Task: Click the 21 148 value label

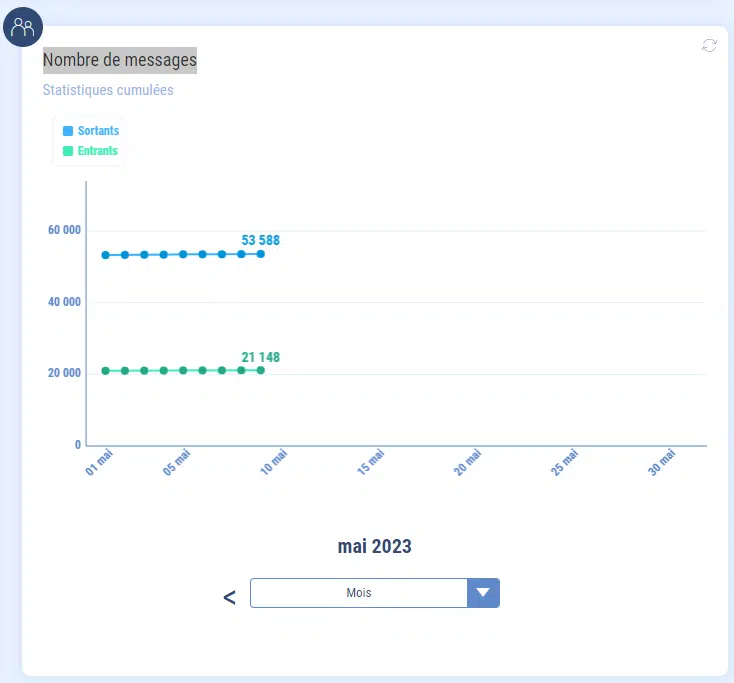Action: [260, 357]
